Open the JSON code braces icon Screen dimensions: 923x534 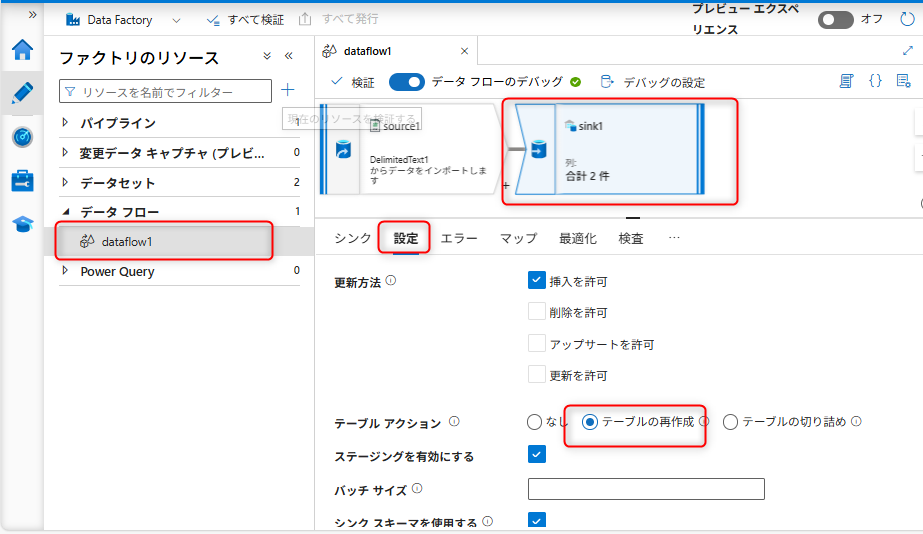point(875,81)
